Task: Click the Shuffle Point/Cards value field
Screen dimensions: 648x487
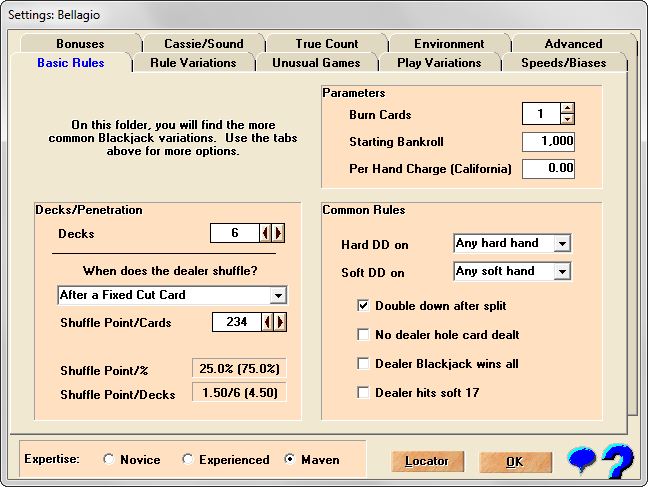Action: pos(237,322)
